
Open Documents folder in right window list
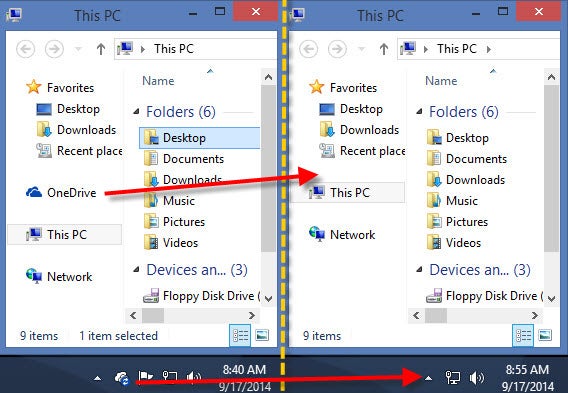(x=467, y=159)
